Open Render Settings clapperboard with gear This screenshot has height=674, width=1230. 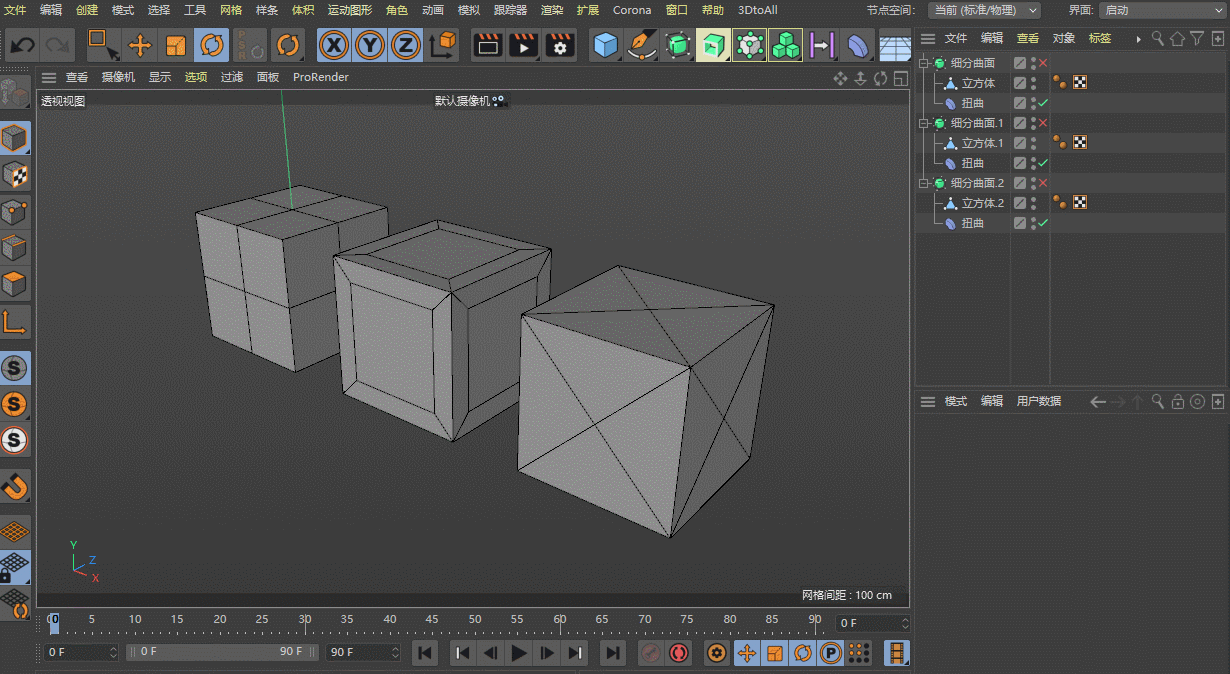point(560,46)
